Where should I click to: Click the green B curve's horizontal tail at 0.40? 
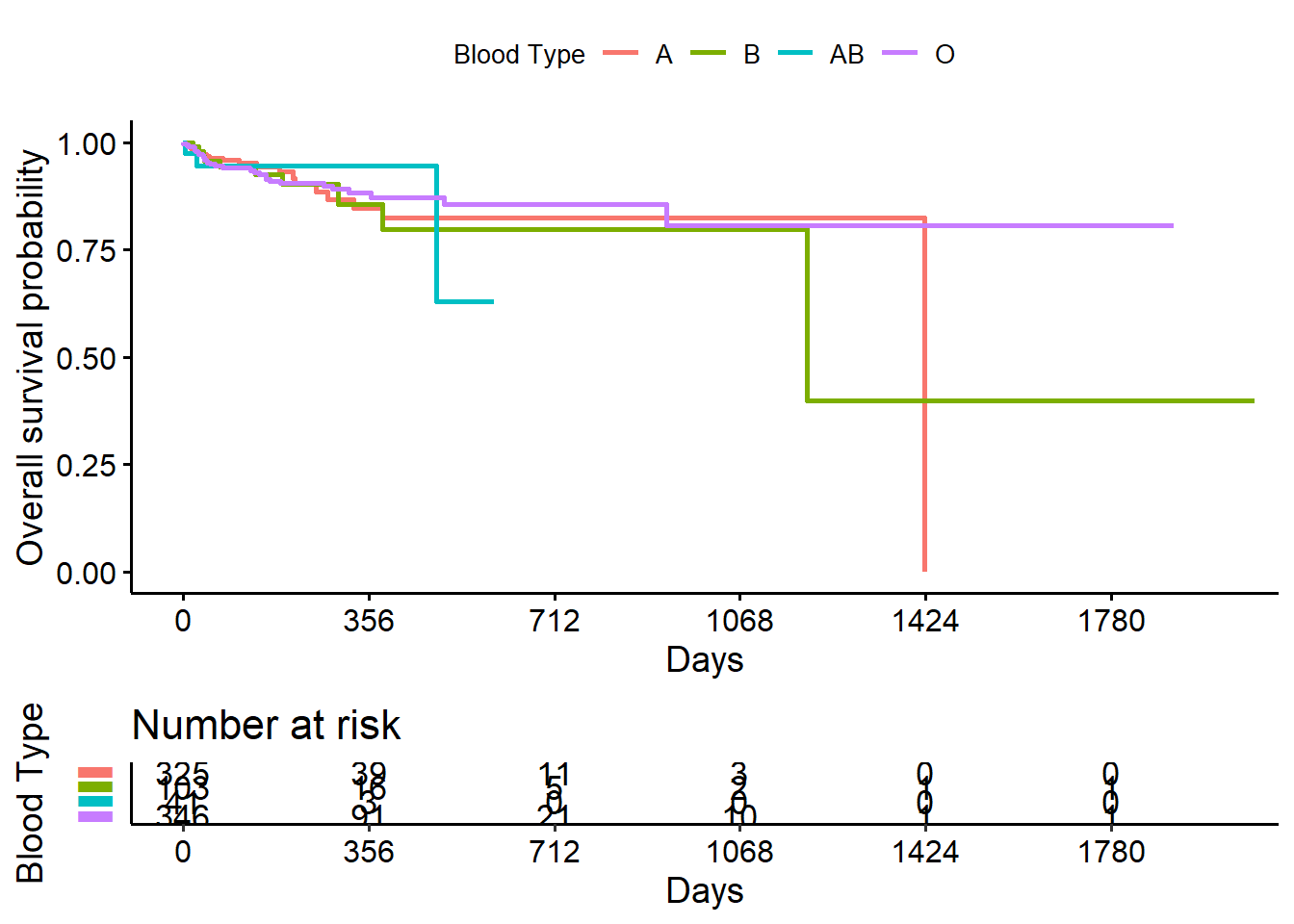(1030, 400)
